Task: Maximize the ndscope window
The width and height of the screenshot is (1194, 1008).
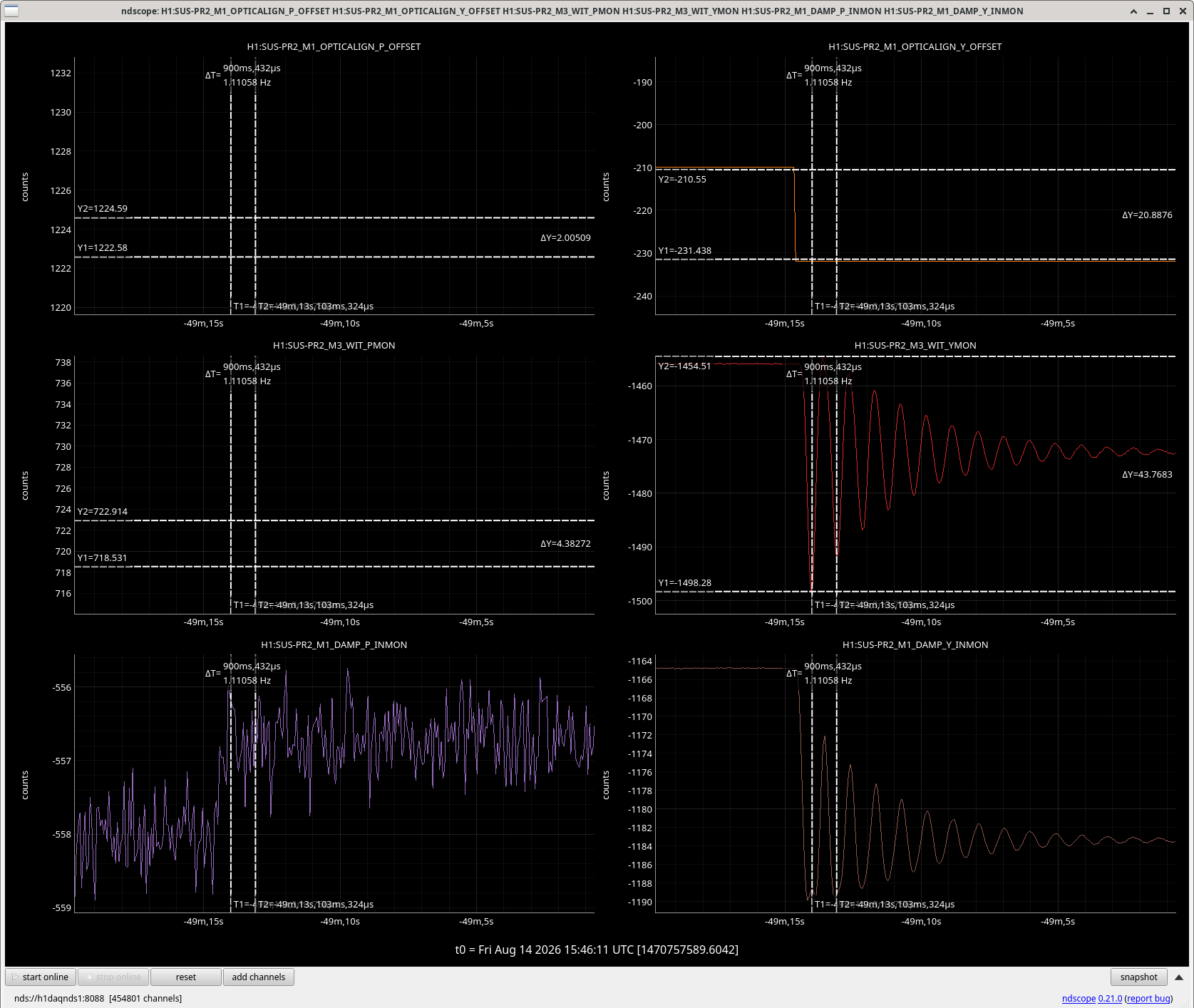Action: coord(1166,11)
